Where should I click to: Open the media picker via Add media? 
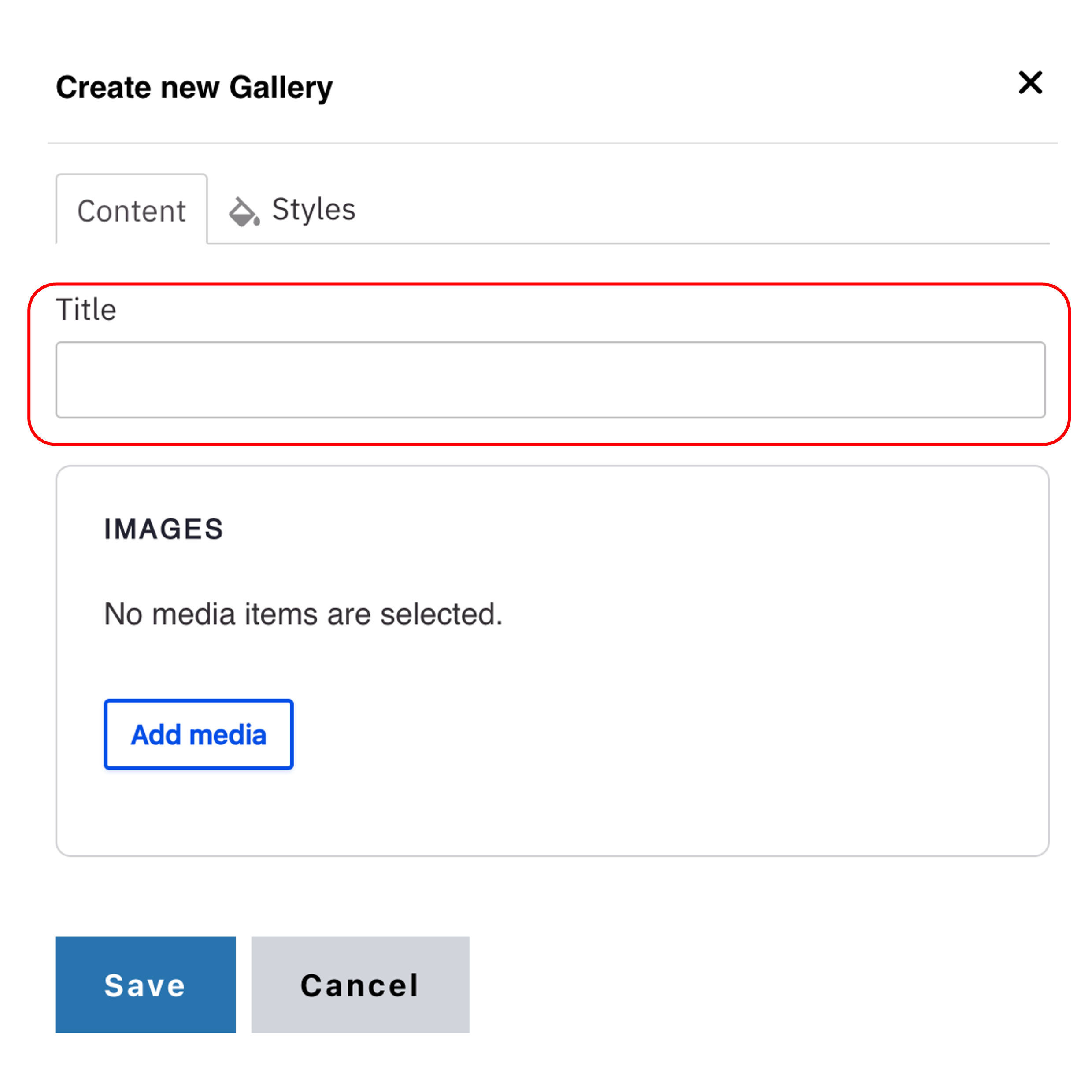[198, 734]
